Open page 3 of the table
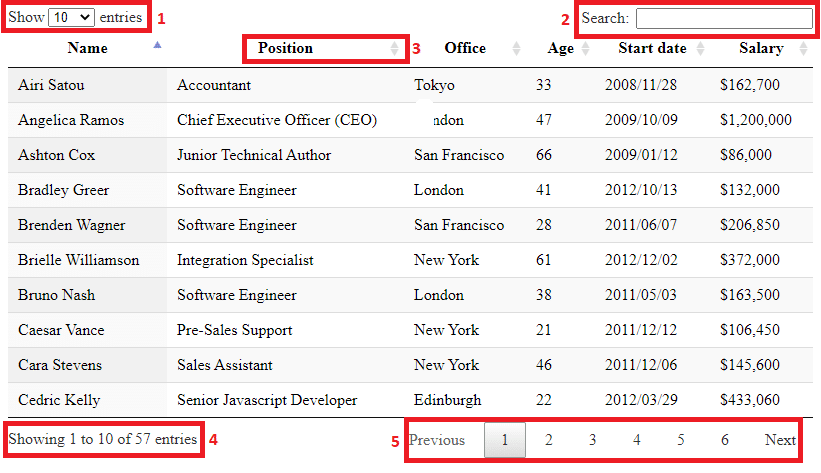 tap(593, 440)
